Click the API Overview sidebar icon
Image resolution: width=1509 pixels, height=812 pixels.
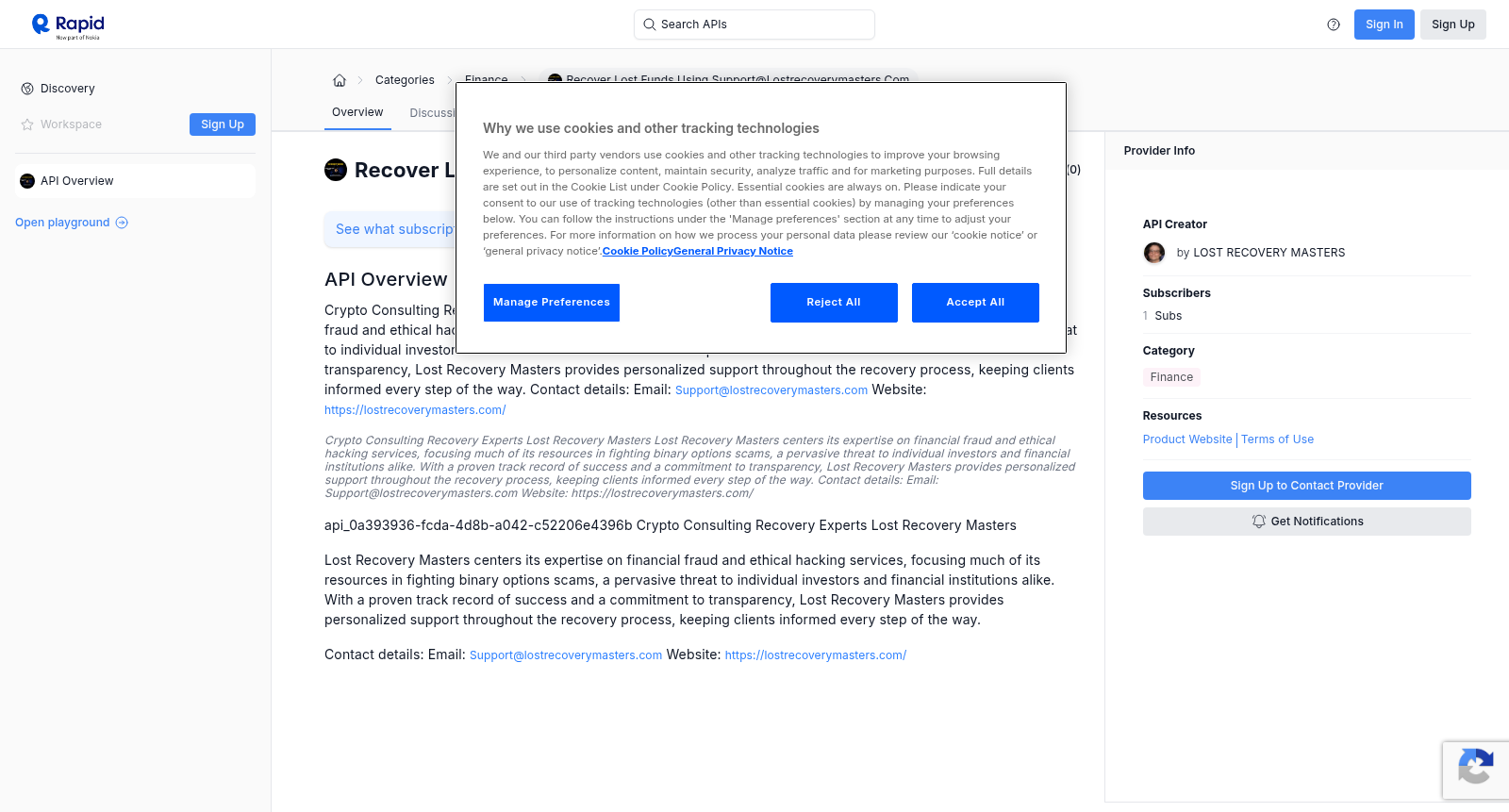(27, 181)
